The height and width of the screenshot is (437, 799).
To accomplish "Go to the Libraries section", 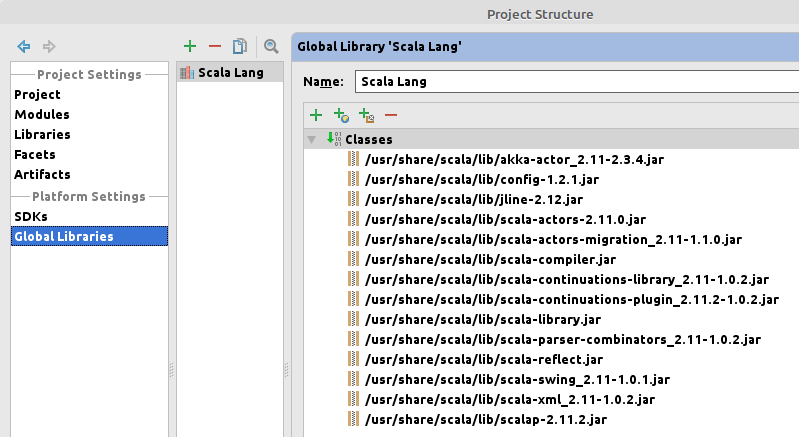I will (42, 134).
